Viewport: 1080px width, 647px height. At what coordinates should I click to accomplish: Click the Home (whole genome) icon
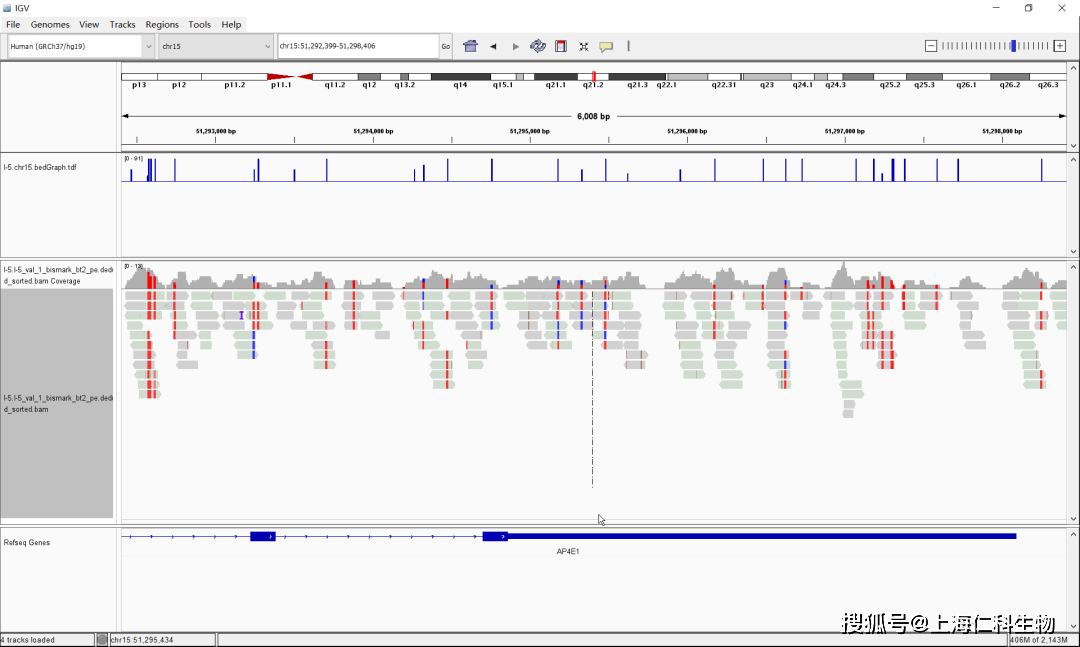[x=471, y=46]
